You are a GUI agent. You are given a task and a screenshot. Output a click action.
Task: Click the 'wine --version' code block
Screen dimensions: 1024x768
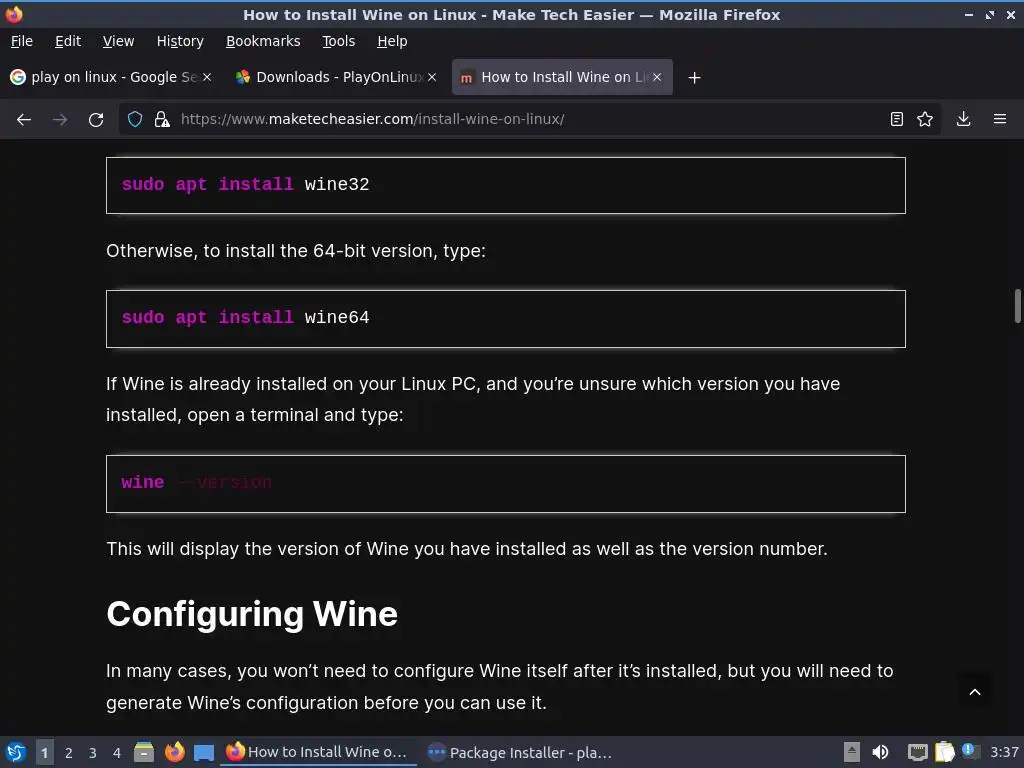click(x=505, y=484)
